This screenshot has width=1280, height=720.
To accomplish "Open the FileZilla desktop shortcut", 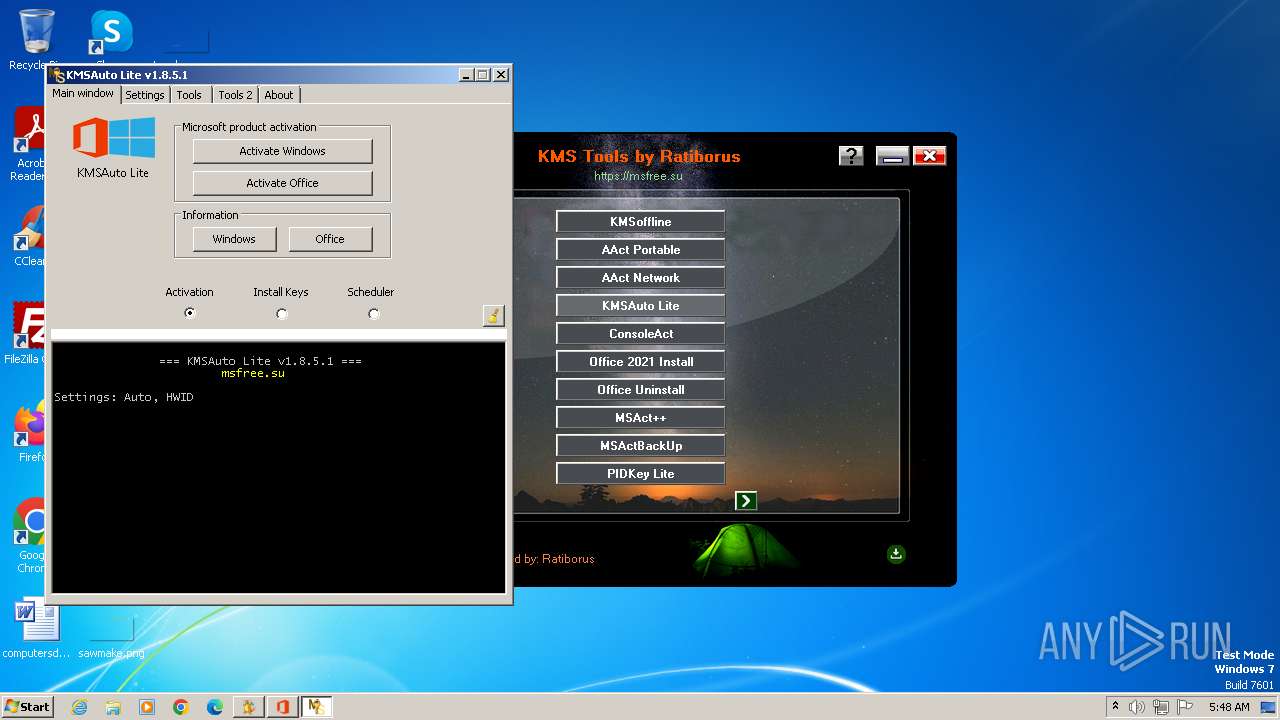I will coord(28,334).
